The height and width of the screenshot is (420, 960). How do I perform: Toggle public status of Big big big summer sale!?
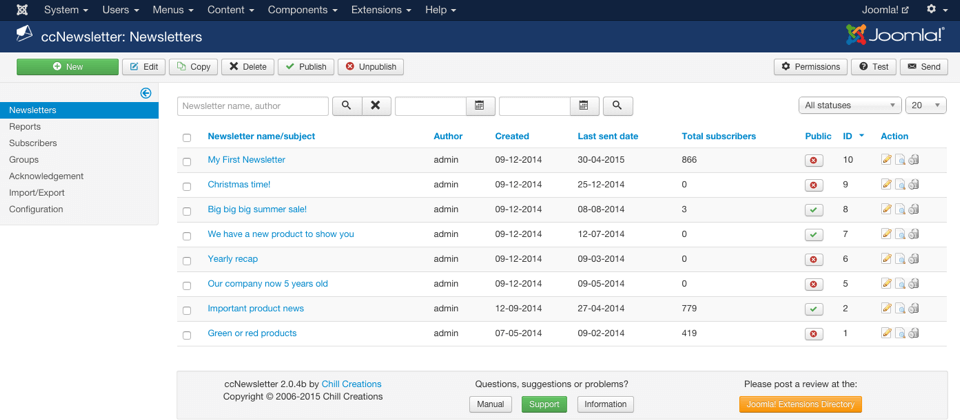tap(814, 210)
